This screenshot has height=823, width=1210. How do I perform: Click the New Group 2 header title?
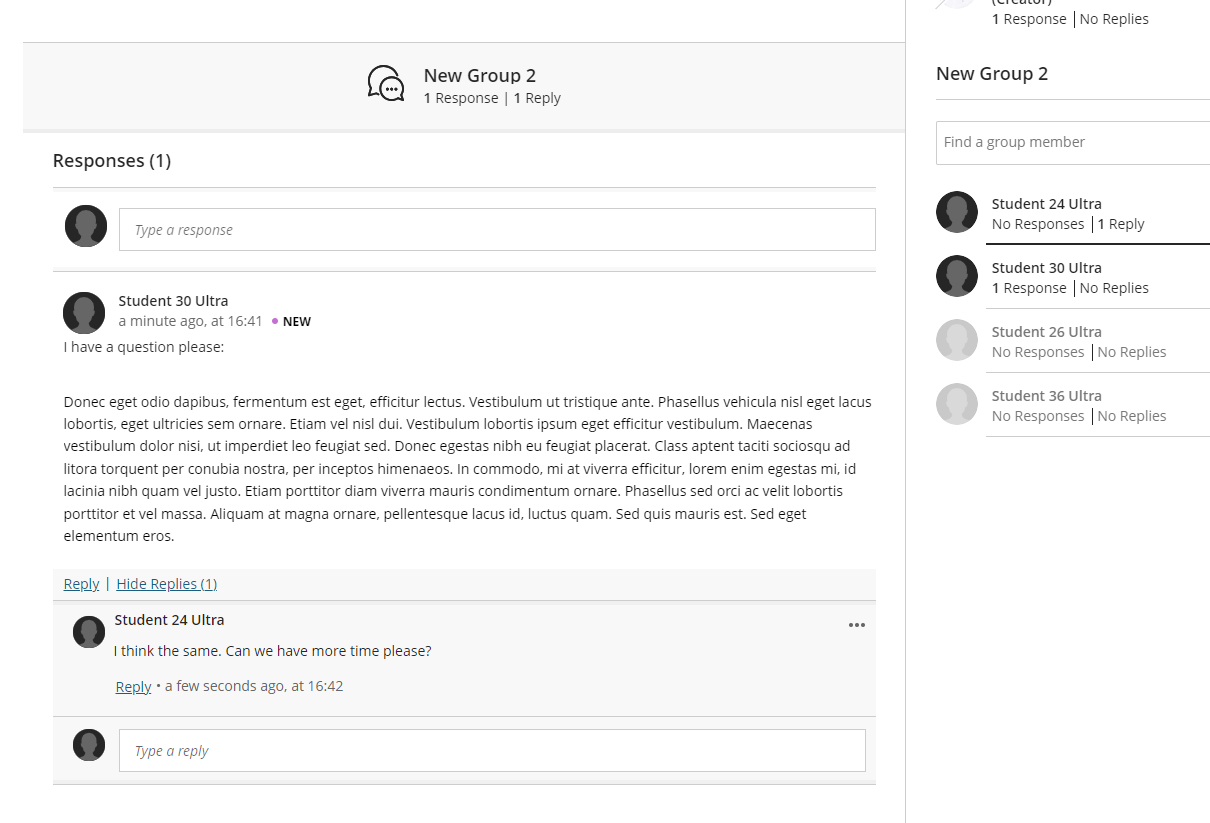(479, 76)
